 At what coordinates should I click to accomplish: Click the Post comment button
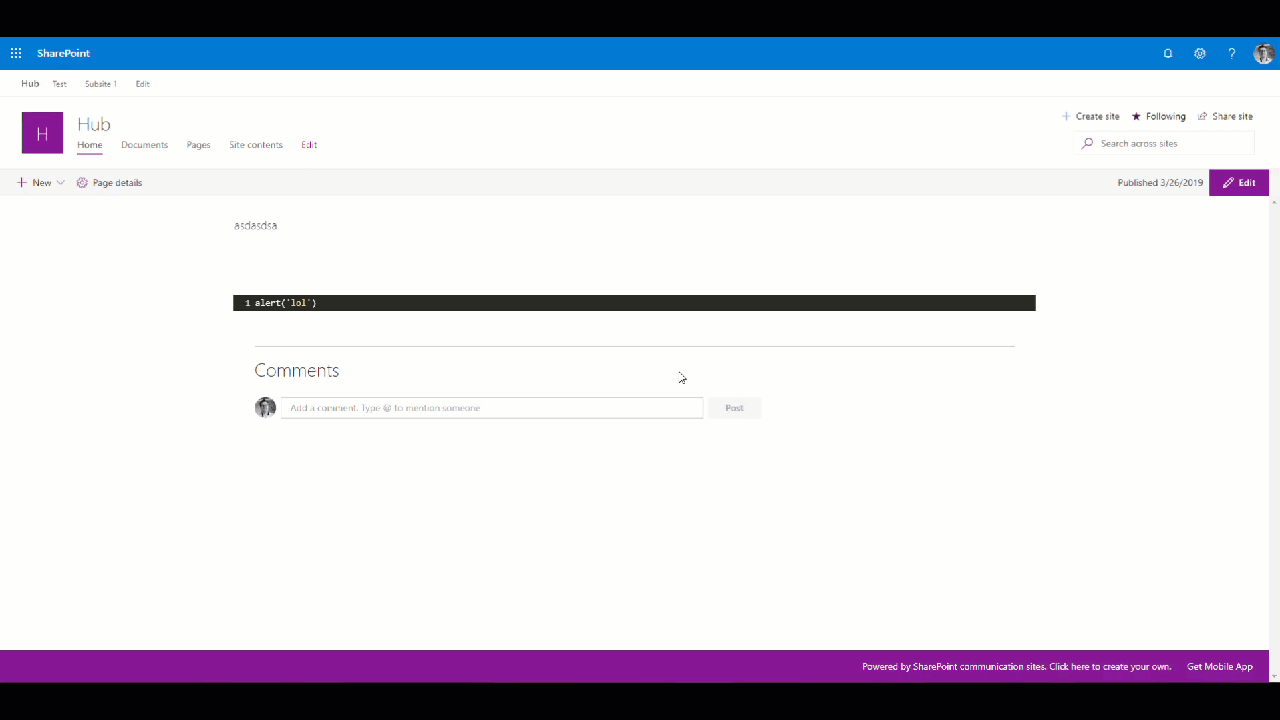click(735, 408)
